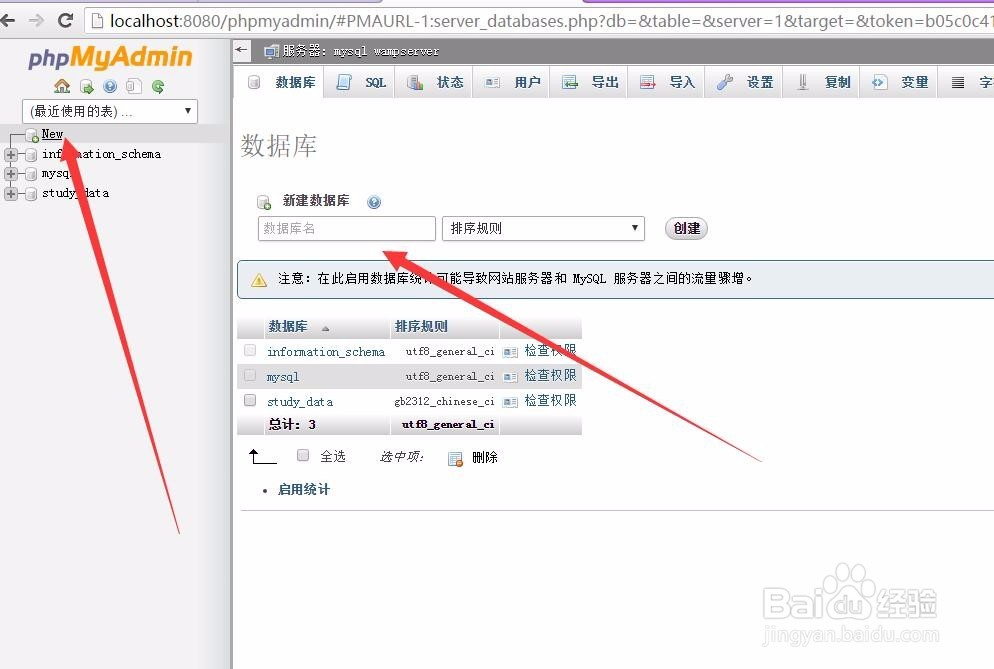
Task: Open the phpMyAdmin home icon
Action: coord(62,86)
